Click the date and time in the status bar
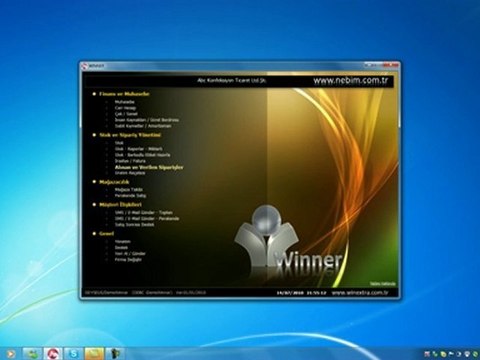The width and height of the screenshot is (480, 360). pyautogui.click(x=301, y=293)
